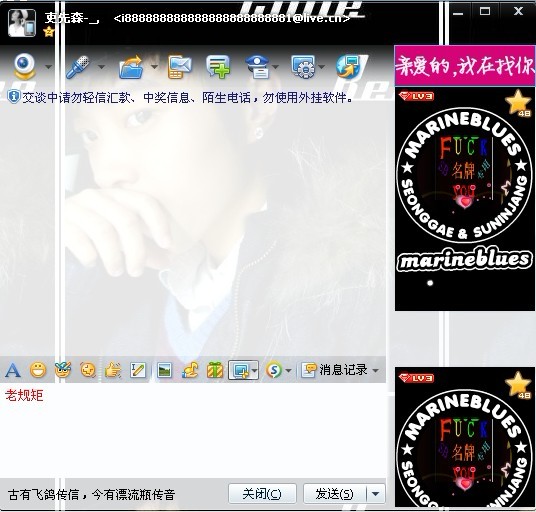Open send options arrow beside 发送
This screenshot has width=536, height=512.
click(375, 494)
